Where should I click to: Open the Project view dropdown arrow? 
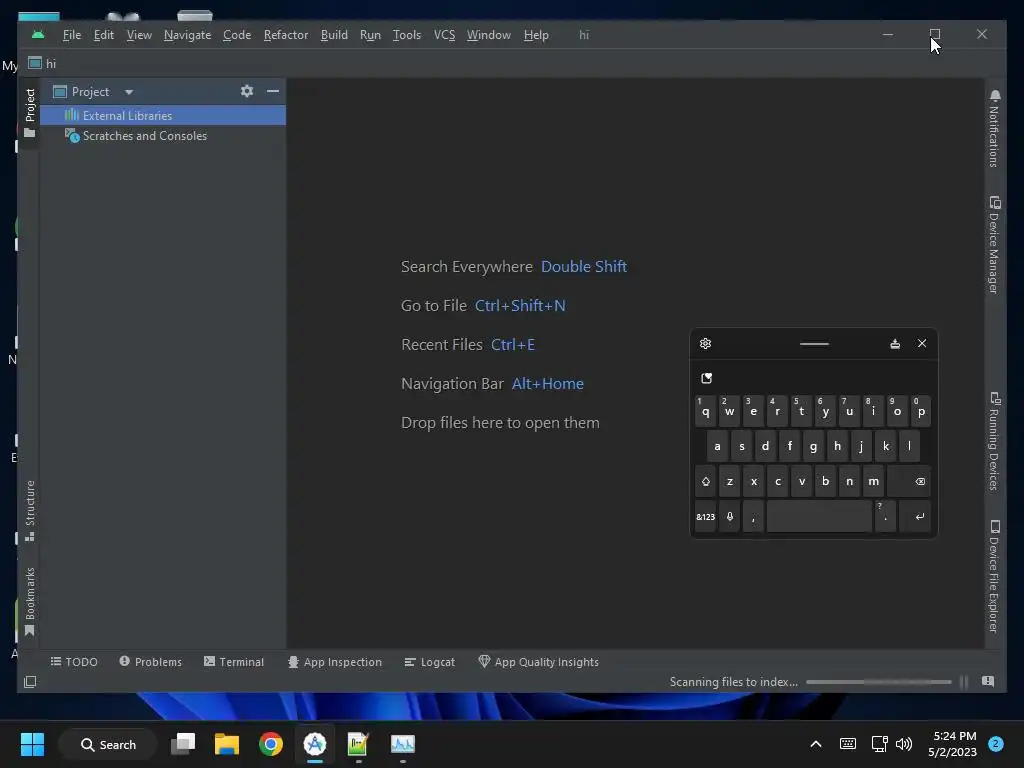129,92
